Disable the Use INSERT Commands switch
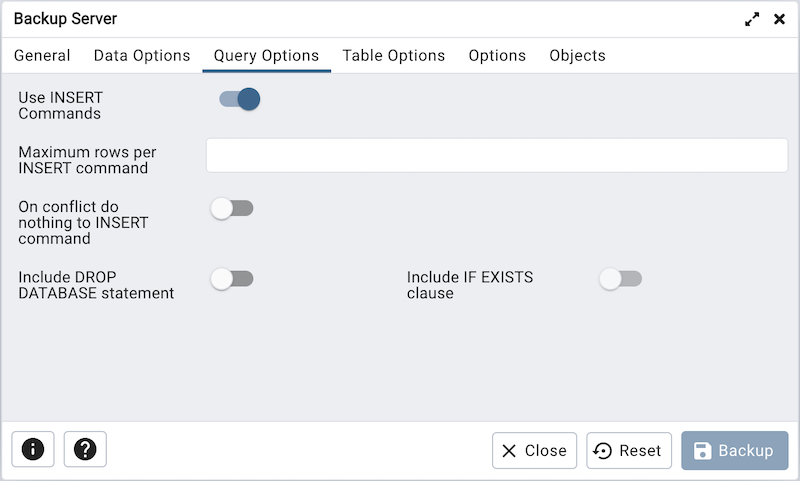This screenshot has height=481, width=800. pos(240,99)
